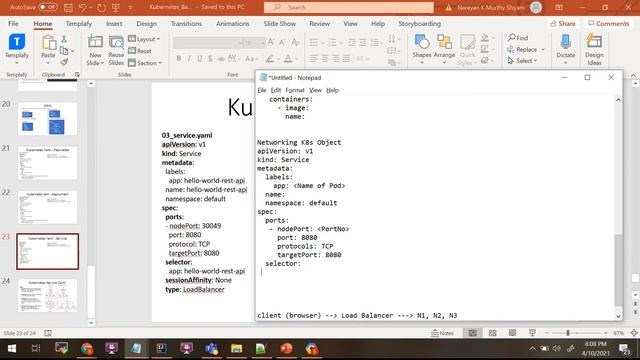The height and width of the screenshot is (360, 640).
Task: Switch to the Transitions tab
Action: pyautogui.click(x=186, y=24)
